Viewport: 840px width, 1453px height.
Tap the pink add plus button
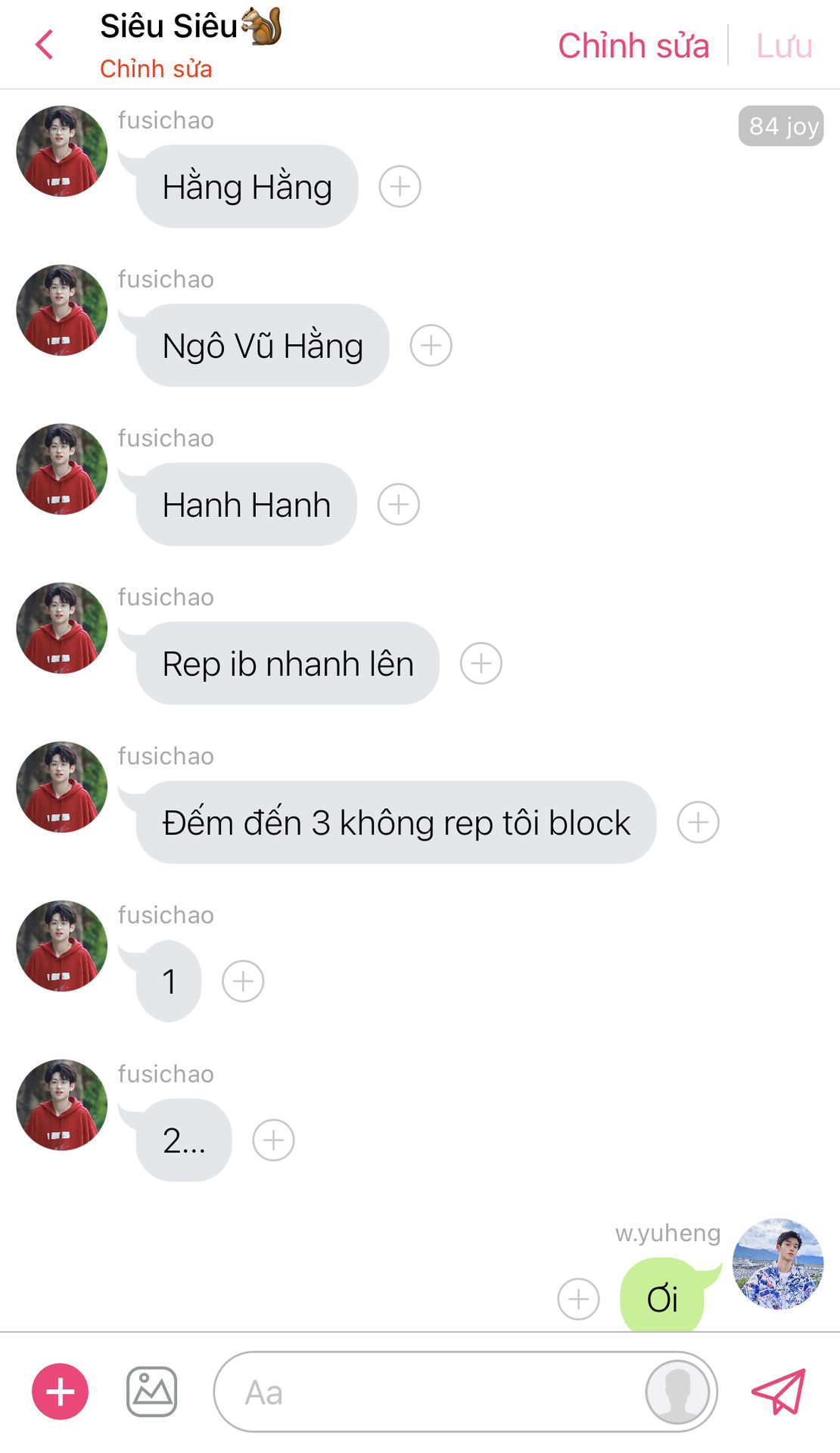[60, 1392]
